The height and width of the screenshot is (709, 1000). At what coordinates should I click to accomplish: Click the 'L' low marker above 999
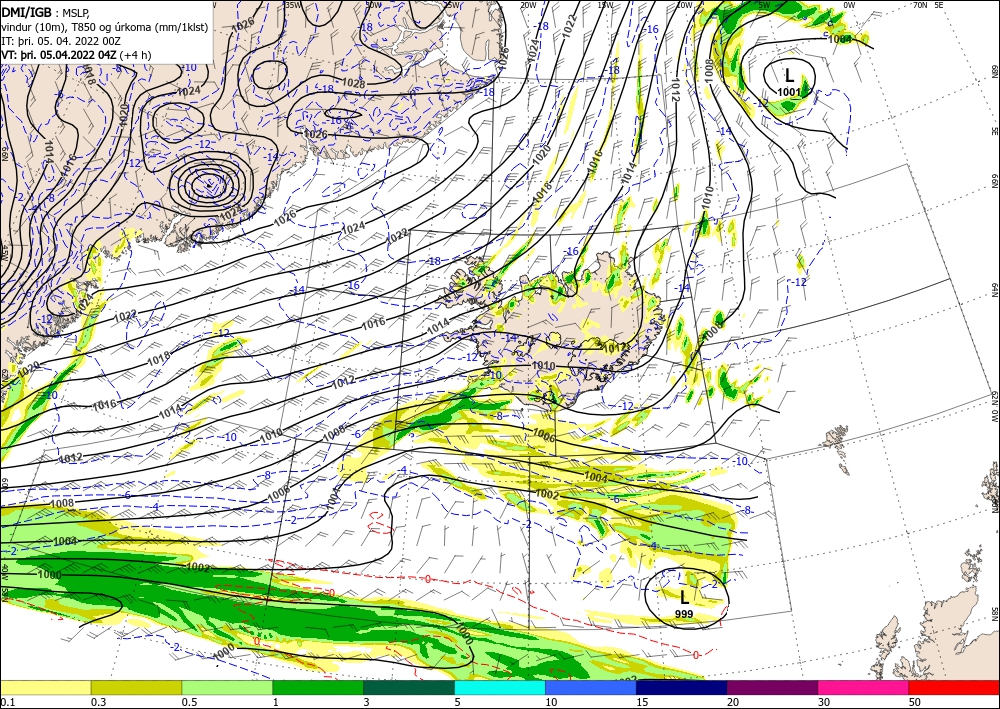(684, 597)
